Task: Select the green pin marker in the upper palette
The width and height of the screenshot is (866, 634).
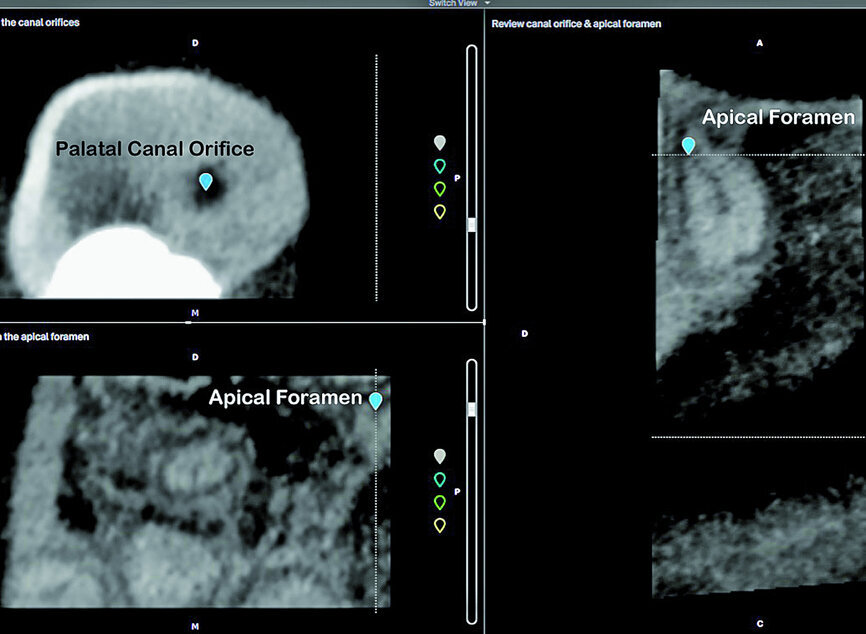Action: coord(438,188)
